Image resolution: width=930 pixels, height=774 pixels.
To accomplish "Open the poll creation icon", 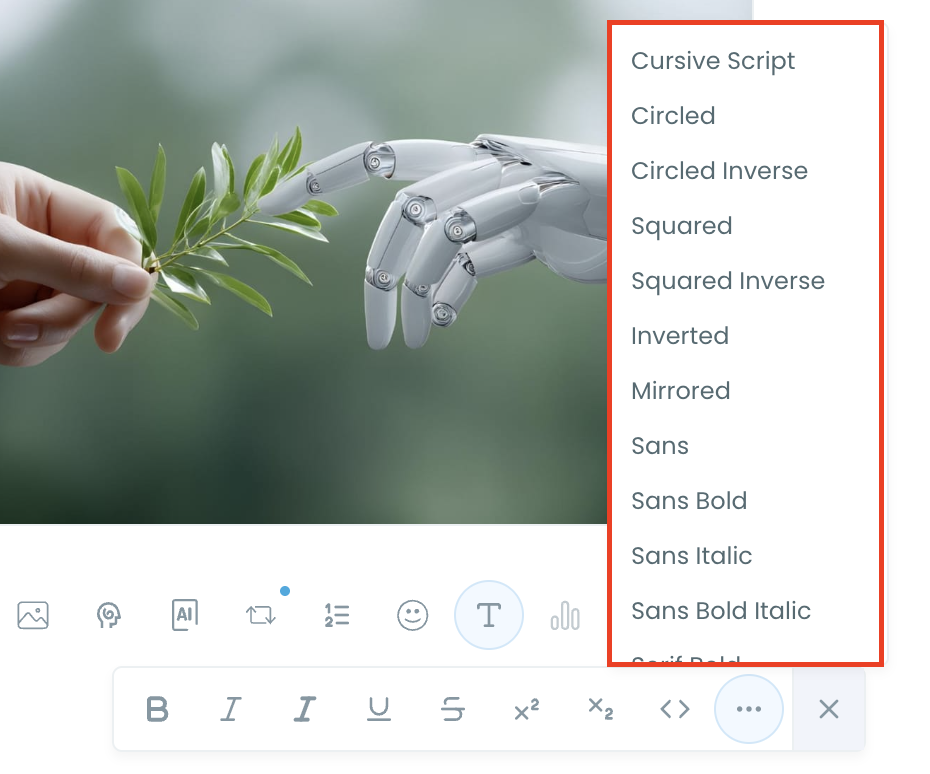I will pyautogui.click(x=565, y=616).
